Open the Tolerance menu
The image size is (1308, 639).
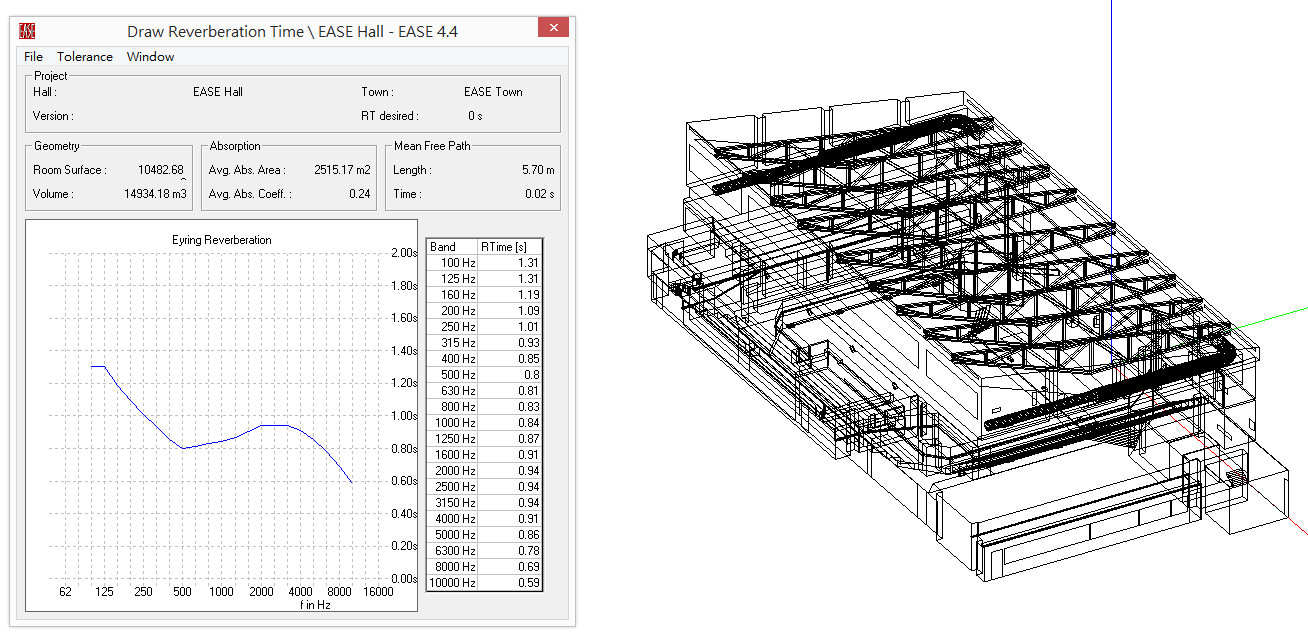tap(84, 57)
